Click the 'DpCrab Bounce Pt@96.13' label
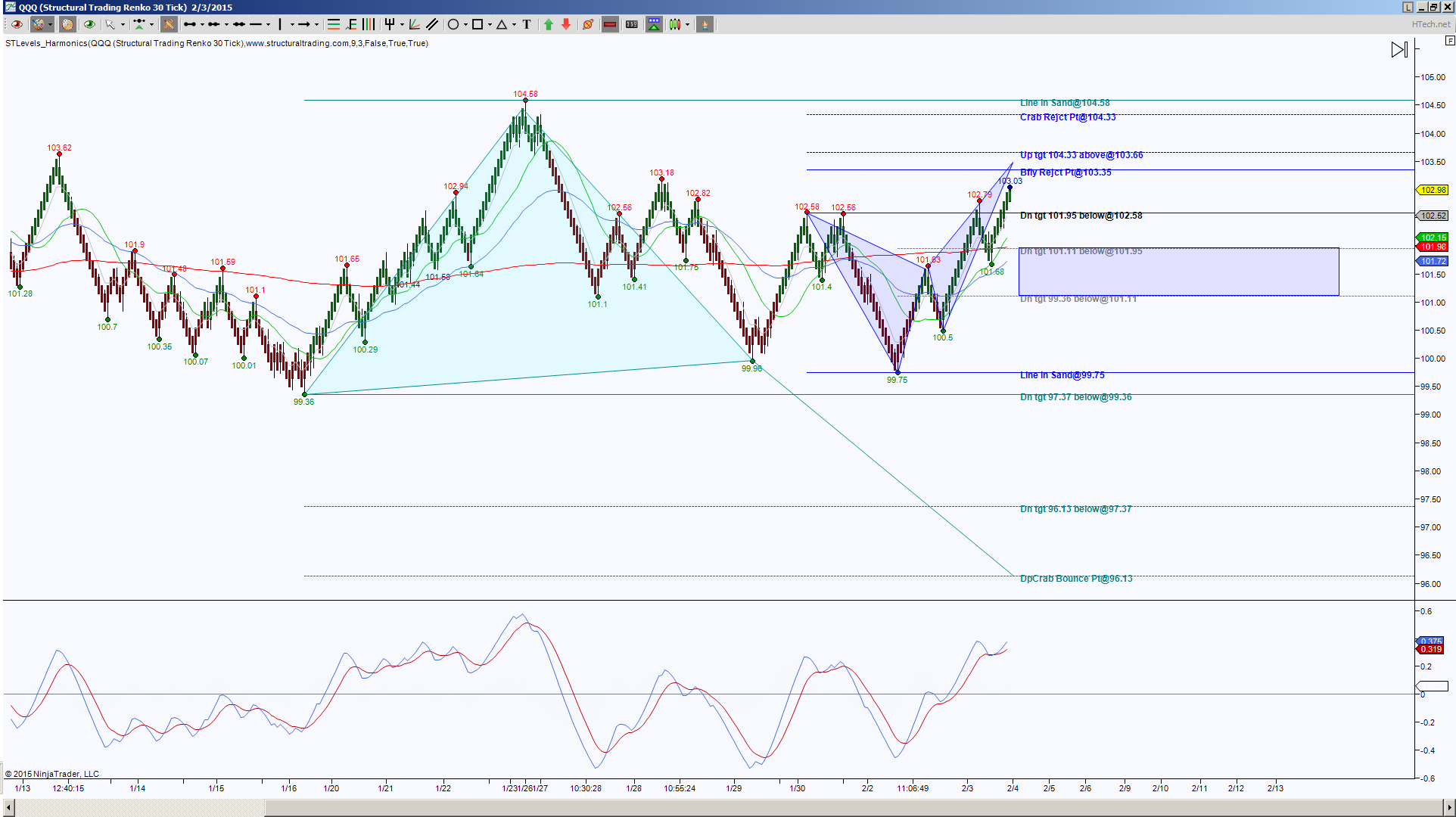The height and width of the screenshot is (817, 1456). [1076, 579]
